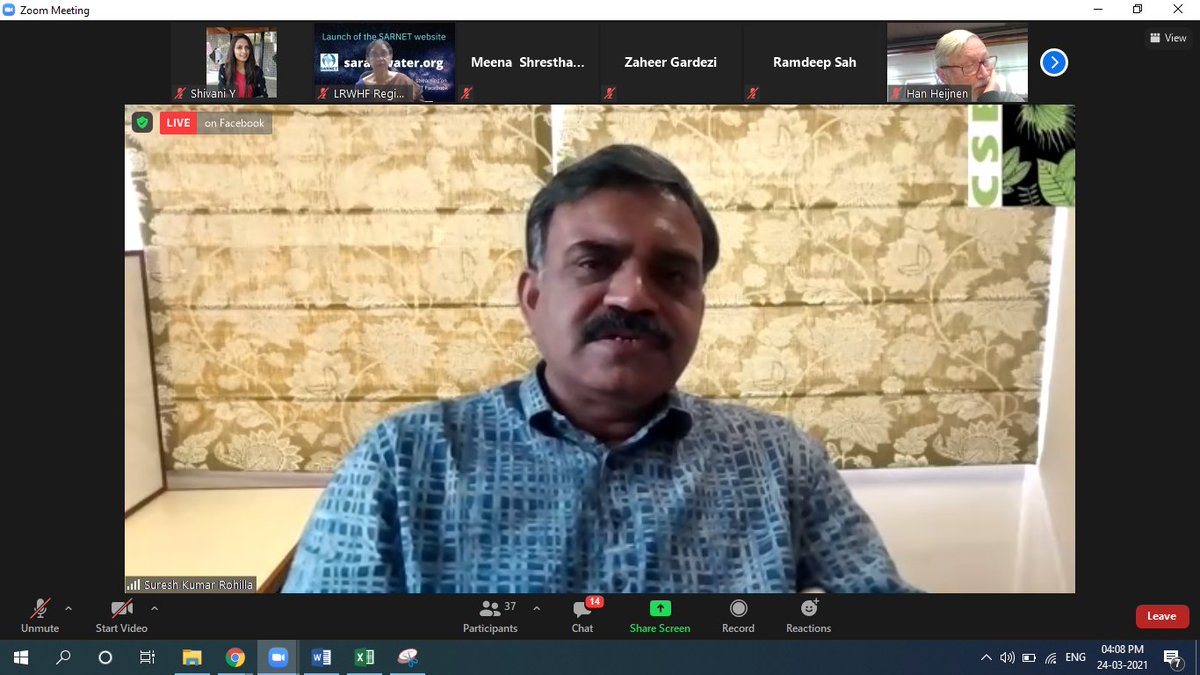Click Suresh Kumar Rohilla name label
The width and height of the screenshot is (1200, 675).
click(190, 585)
